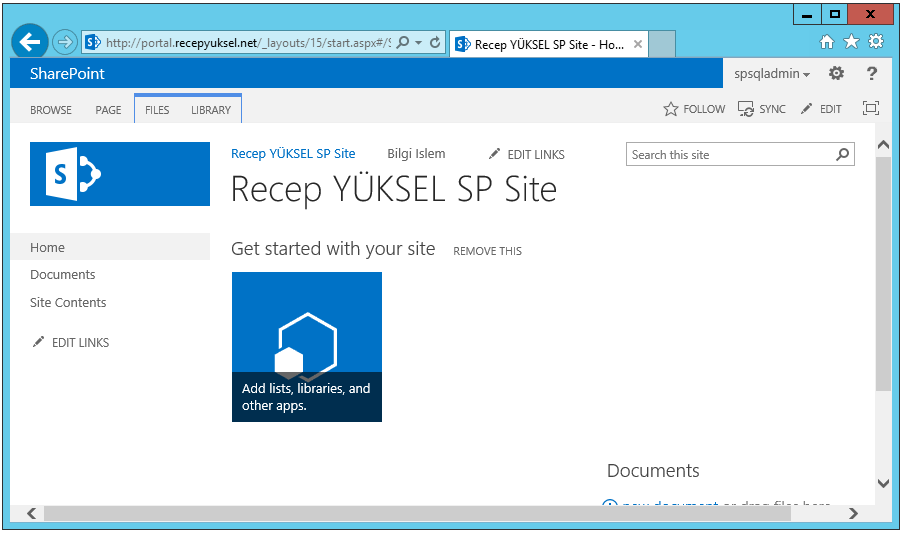
Task: Click vertical scrollbar down arrow
Action: click(883, 483)
